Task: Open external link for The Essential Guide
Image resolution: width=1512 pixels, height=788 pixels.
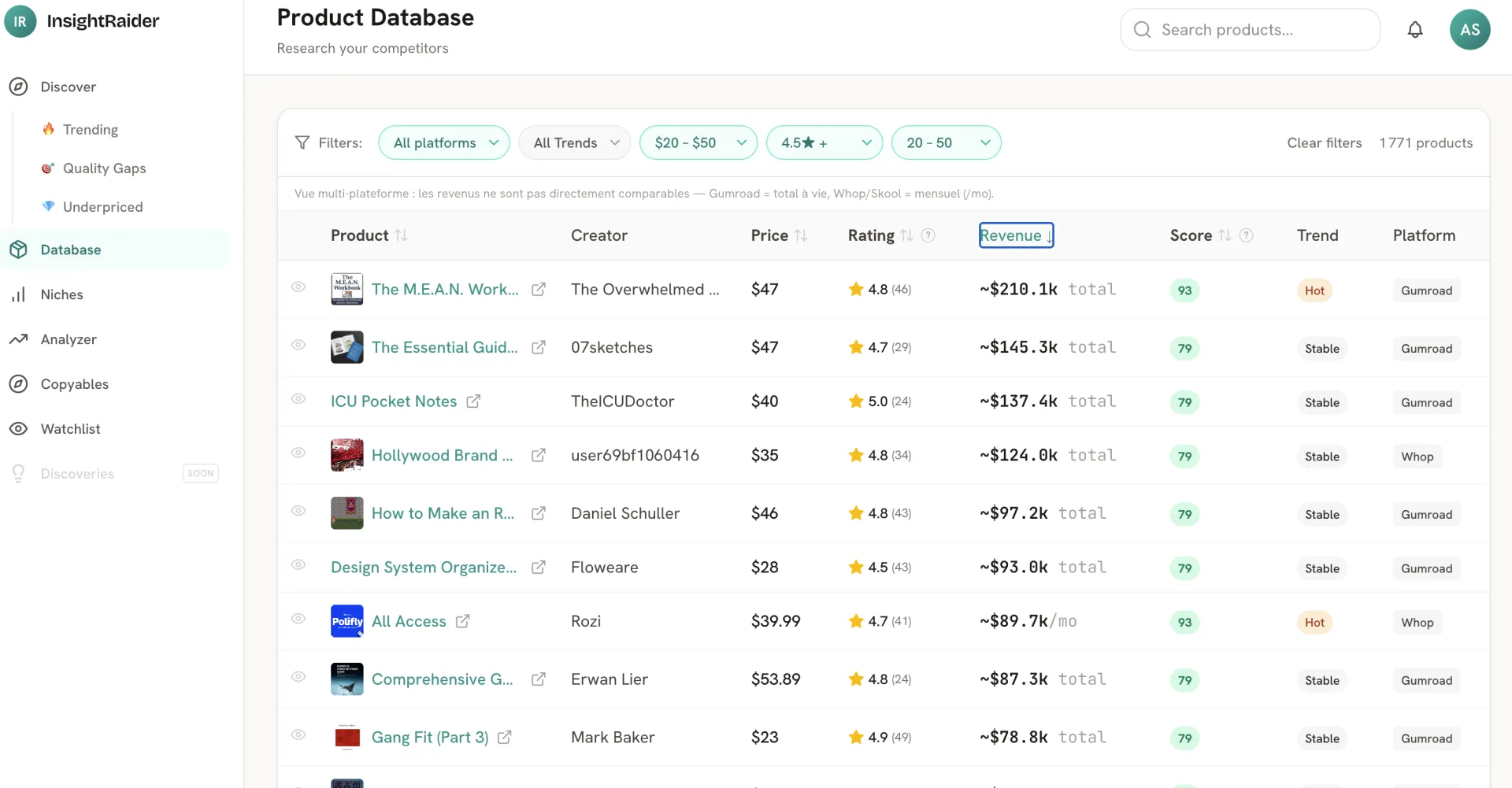Action: [539, 347]
